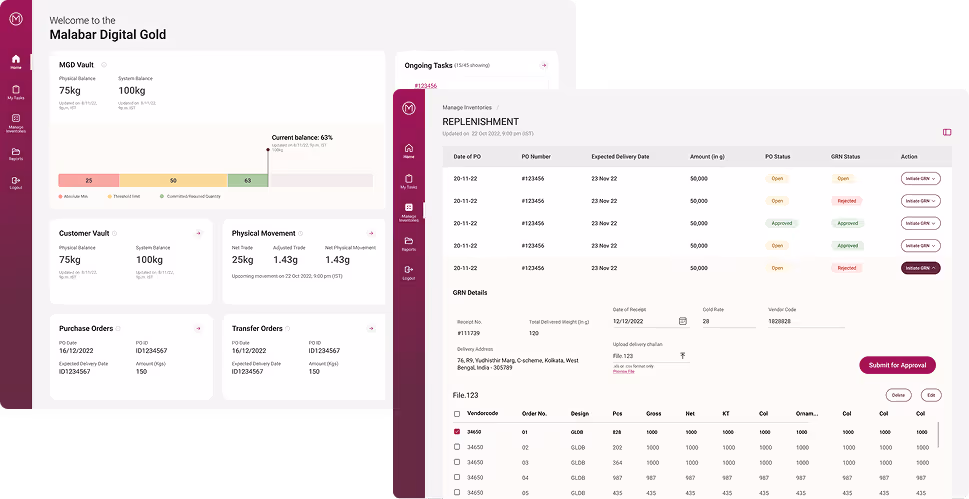Open ongoing task #123456 link

coord(425,86)
